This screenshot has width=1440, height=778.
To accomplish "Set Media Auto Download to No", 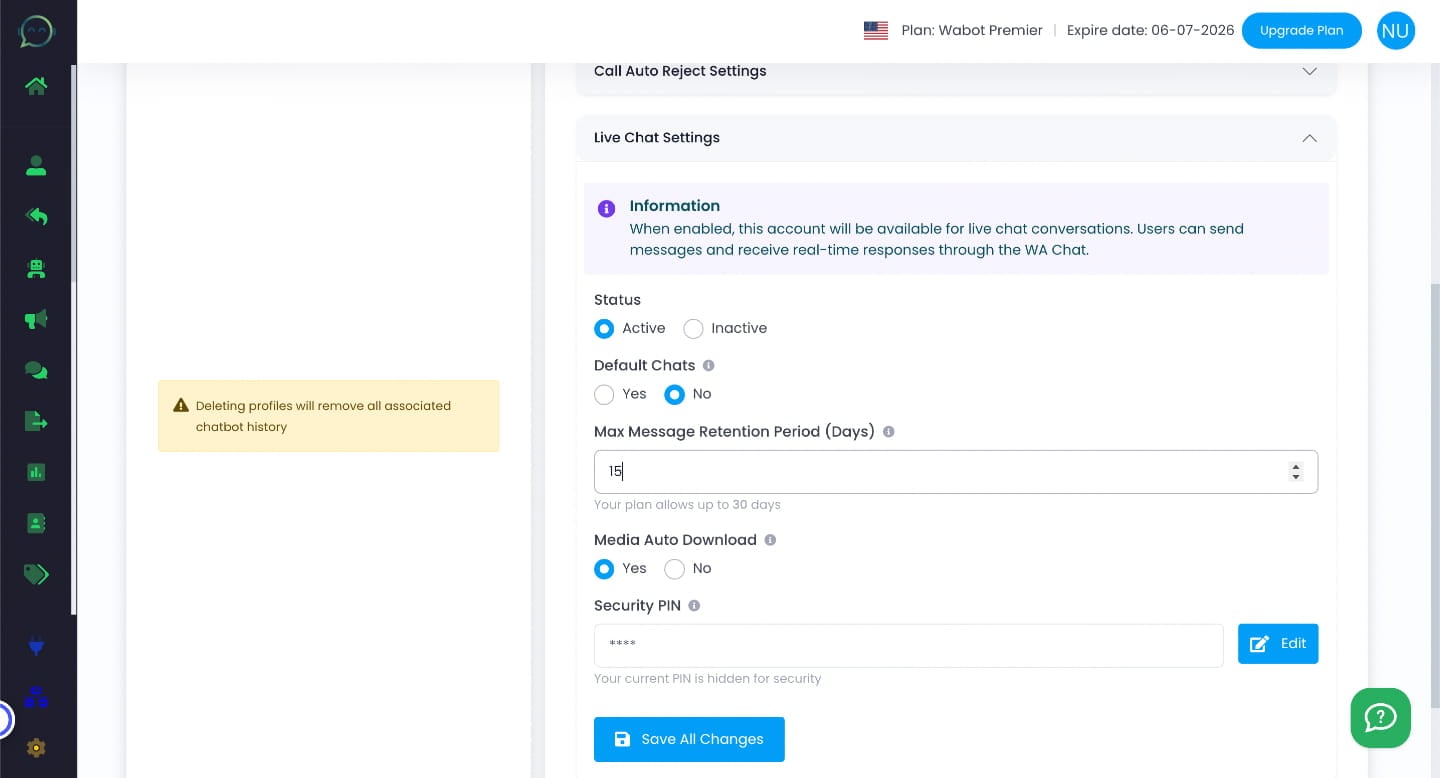I will point(675,568).
